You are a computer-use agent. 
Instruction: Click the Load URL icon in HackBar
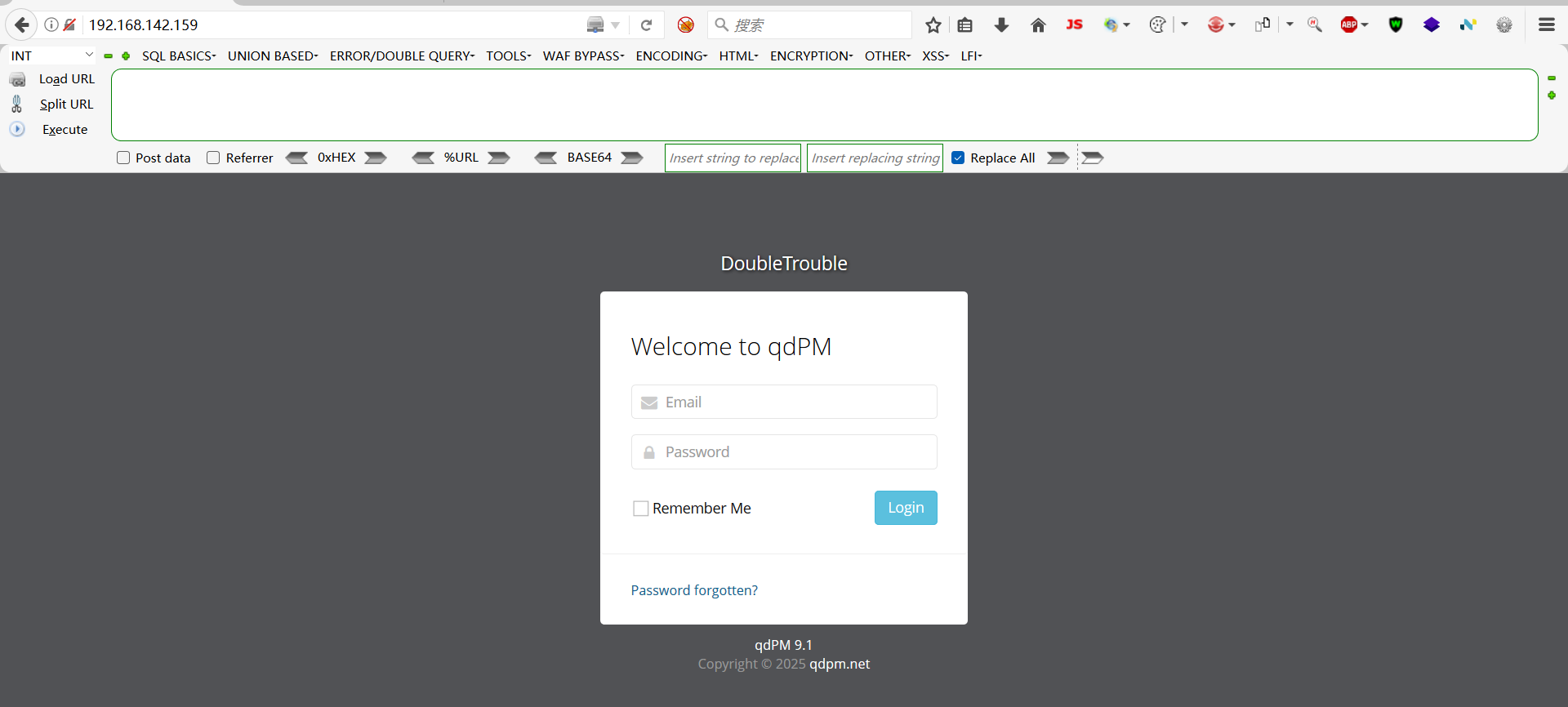click(x=17, y=79)
